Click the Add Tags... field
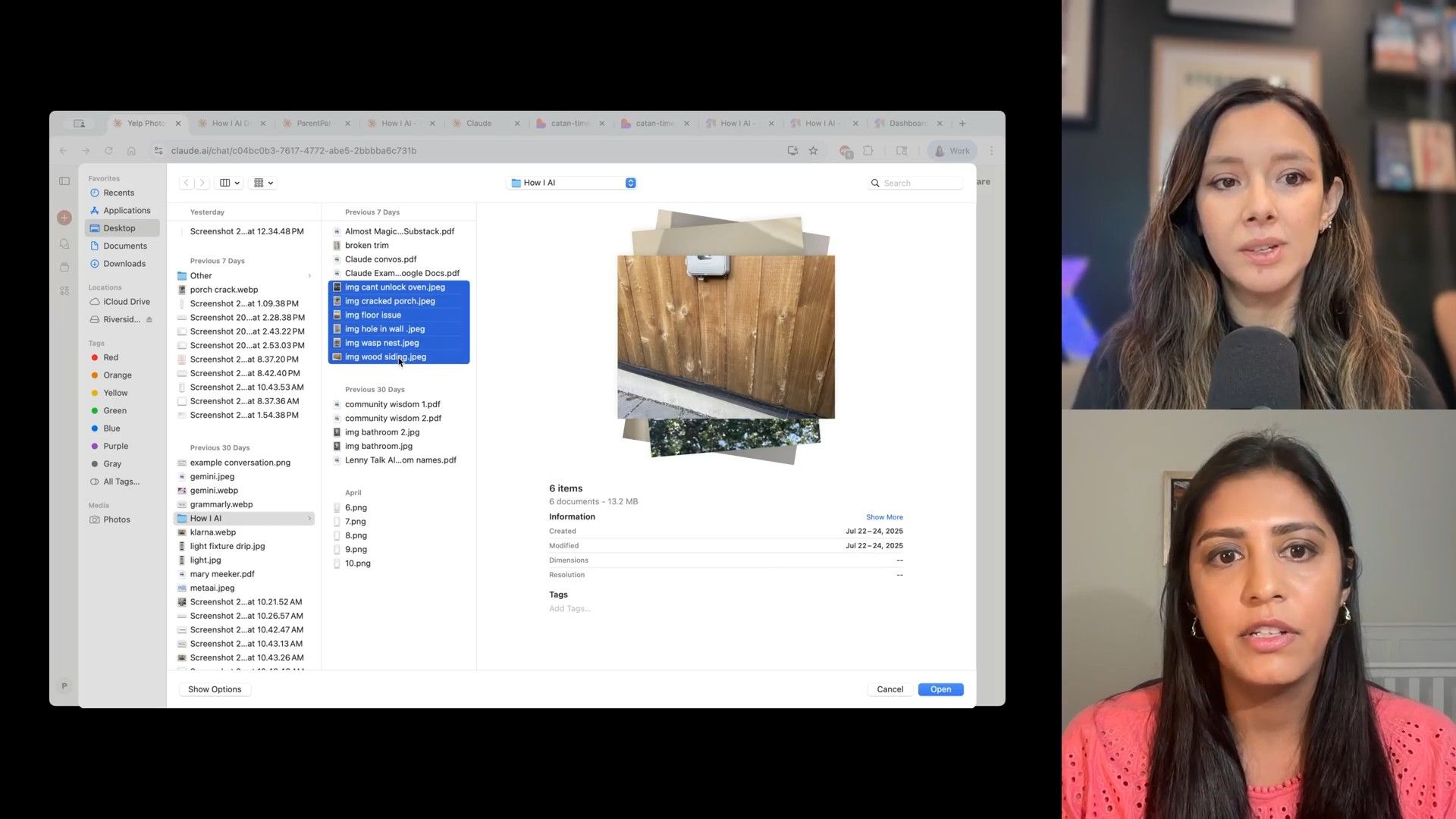This screenshot has height=819, width=1456. click(570, 609)
